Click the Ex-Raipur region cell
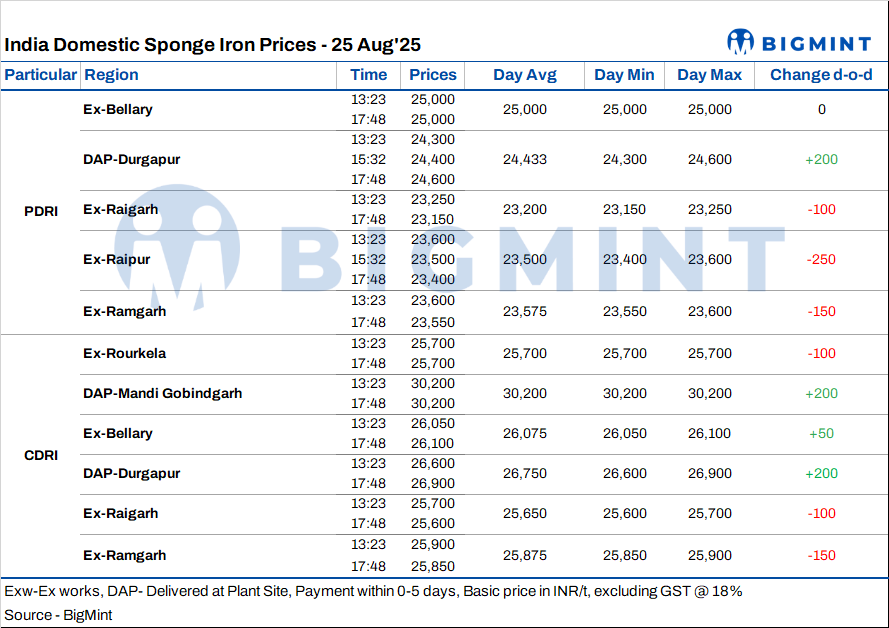Viewport: 889px width, 628px height. (116, 259)
